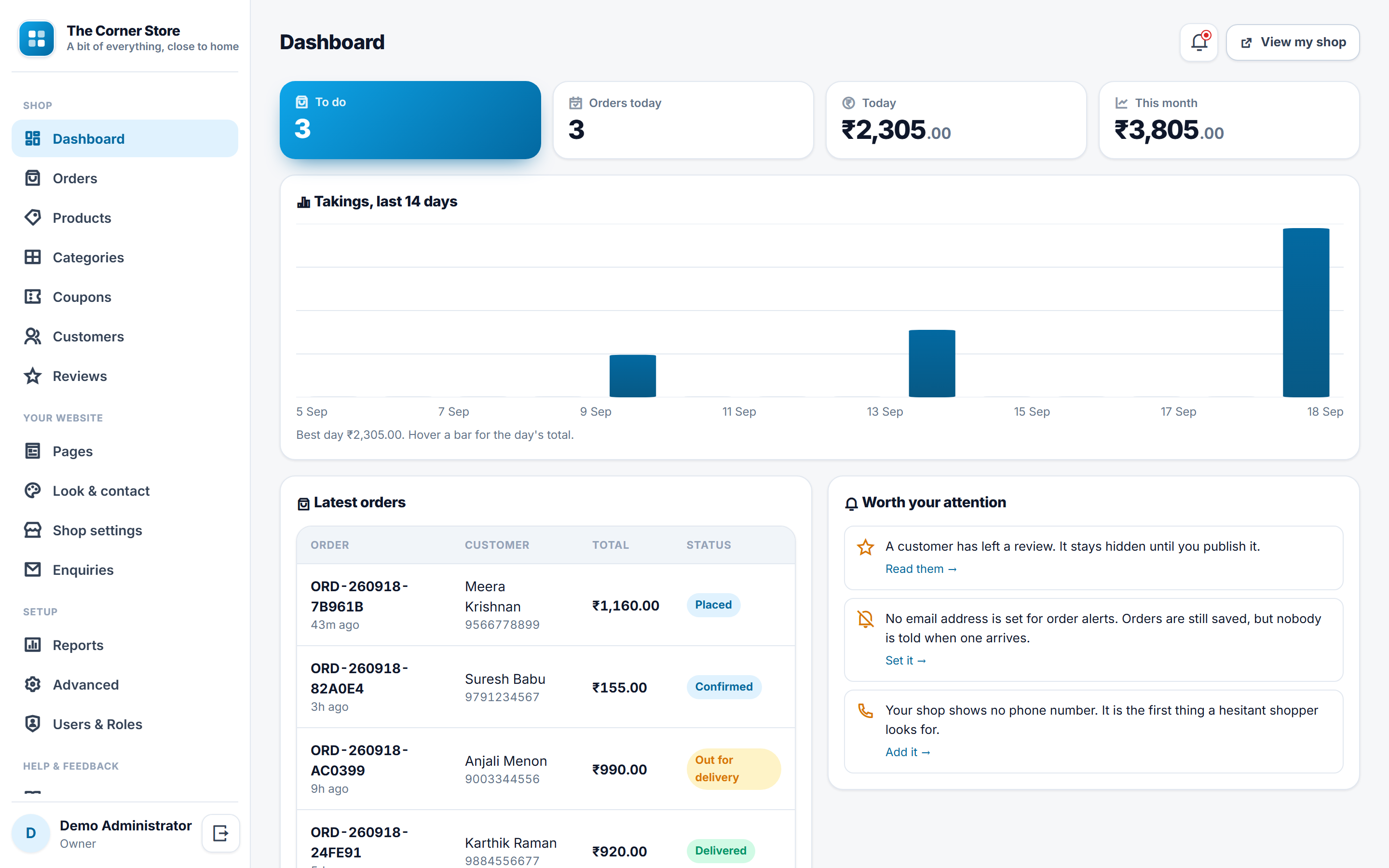Click the Out for delivery status badge
This screenshot has height=868, width=1389.
pos(734,769)
